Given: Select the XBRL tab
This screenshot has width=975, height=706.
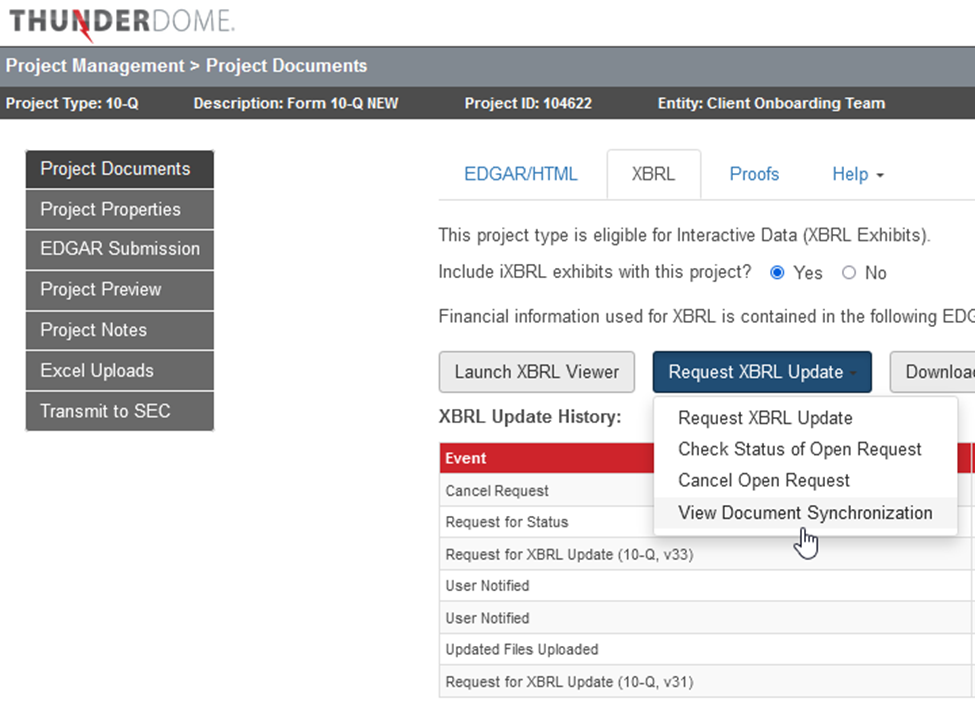Looking at the screenshot, I should [653, 174].
